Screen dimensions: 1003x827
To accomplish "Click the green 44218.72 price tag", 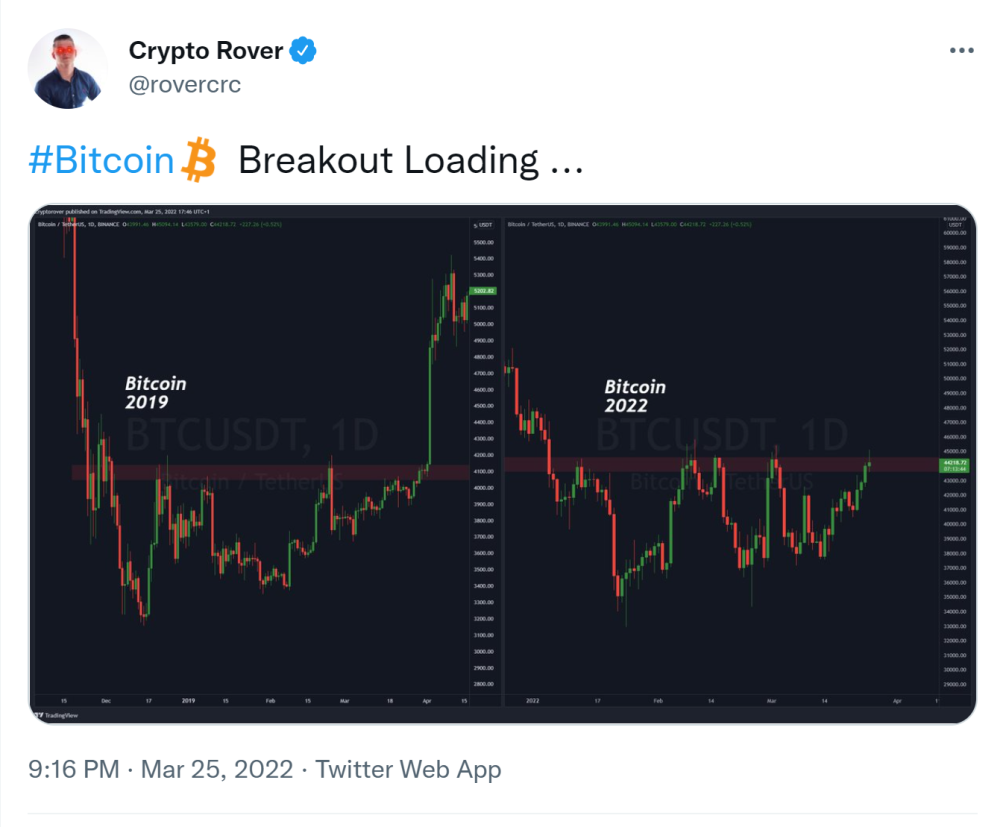I will click(x=955, y=465).
